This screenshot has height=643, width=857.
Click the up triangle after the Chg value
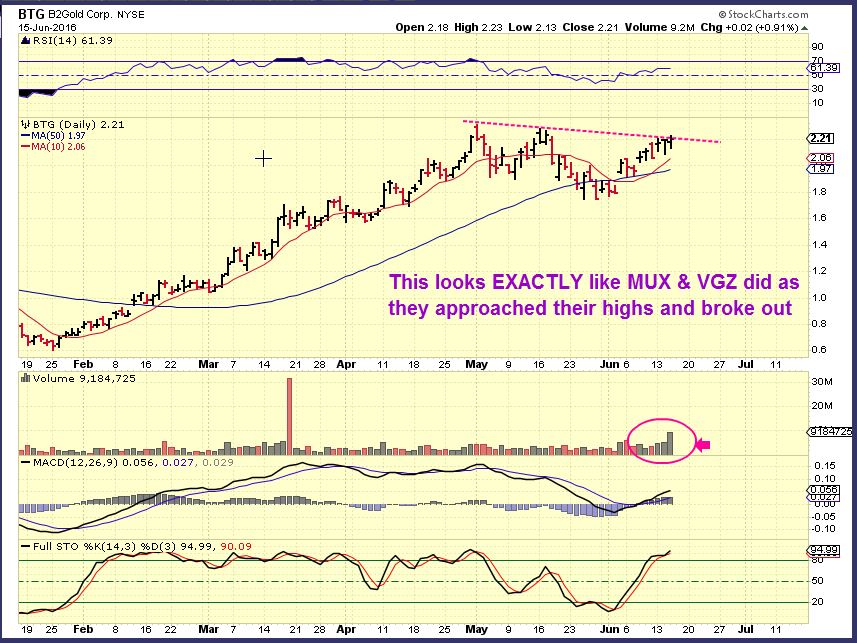pyautogui.click(x=804, y=27)
